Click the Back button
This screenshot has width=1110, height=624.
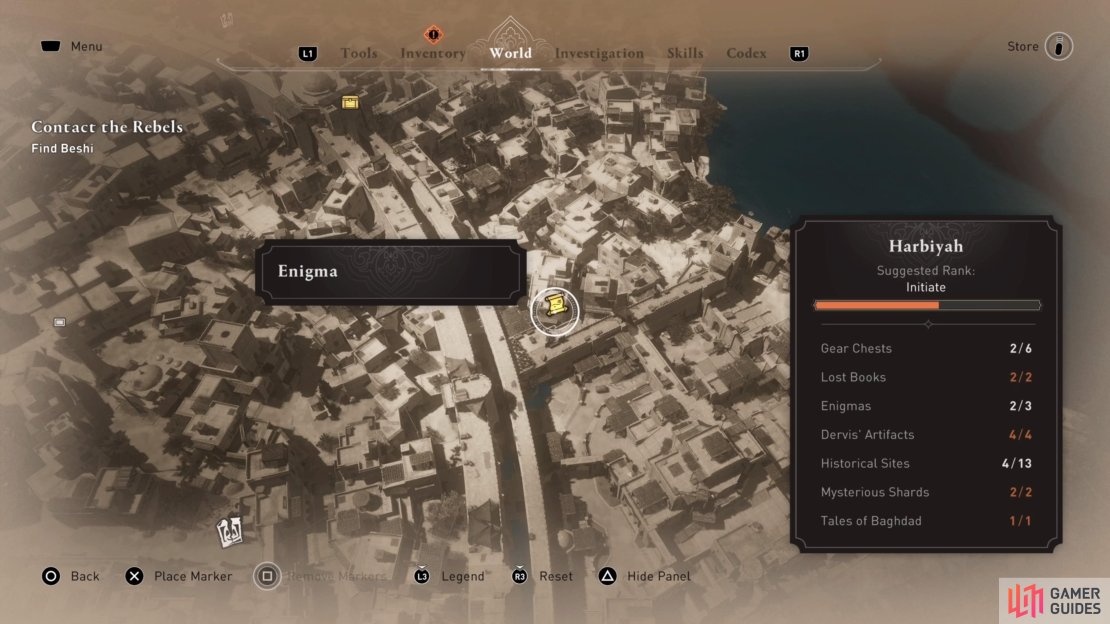71,576
